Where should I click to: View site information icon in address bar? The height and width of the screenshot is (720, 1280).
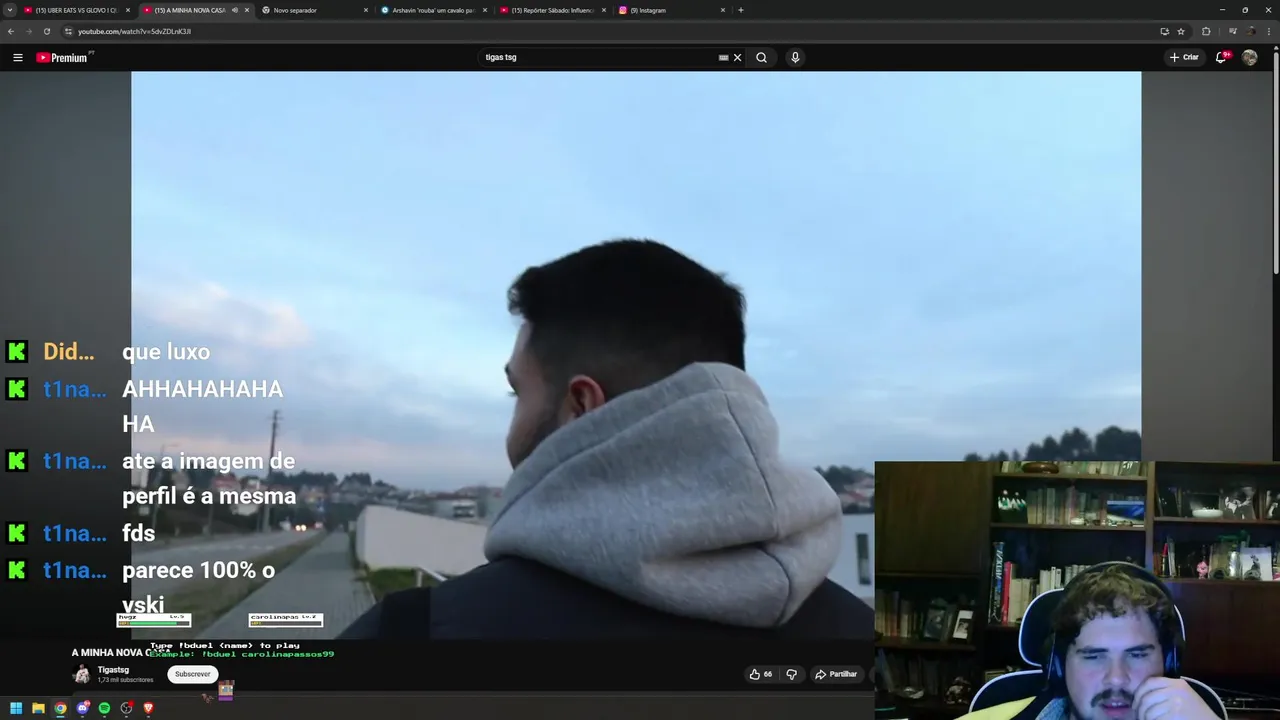pyautogui.click(x=68, y=31)
